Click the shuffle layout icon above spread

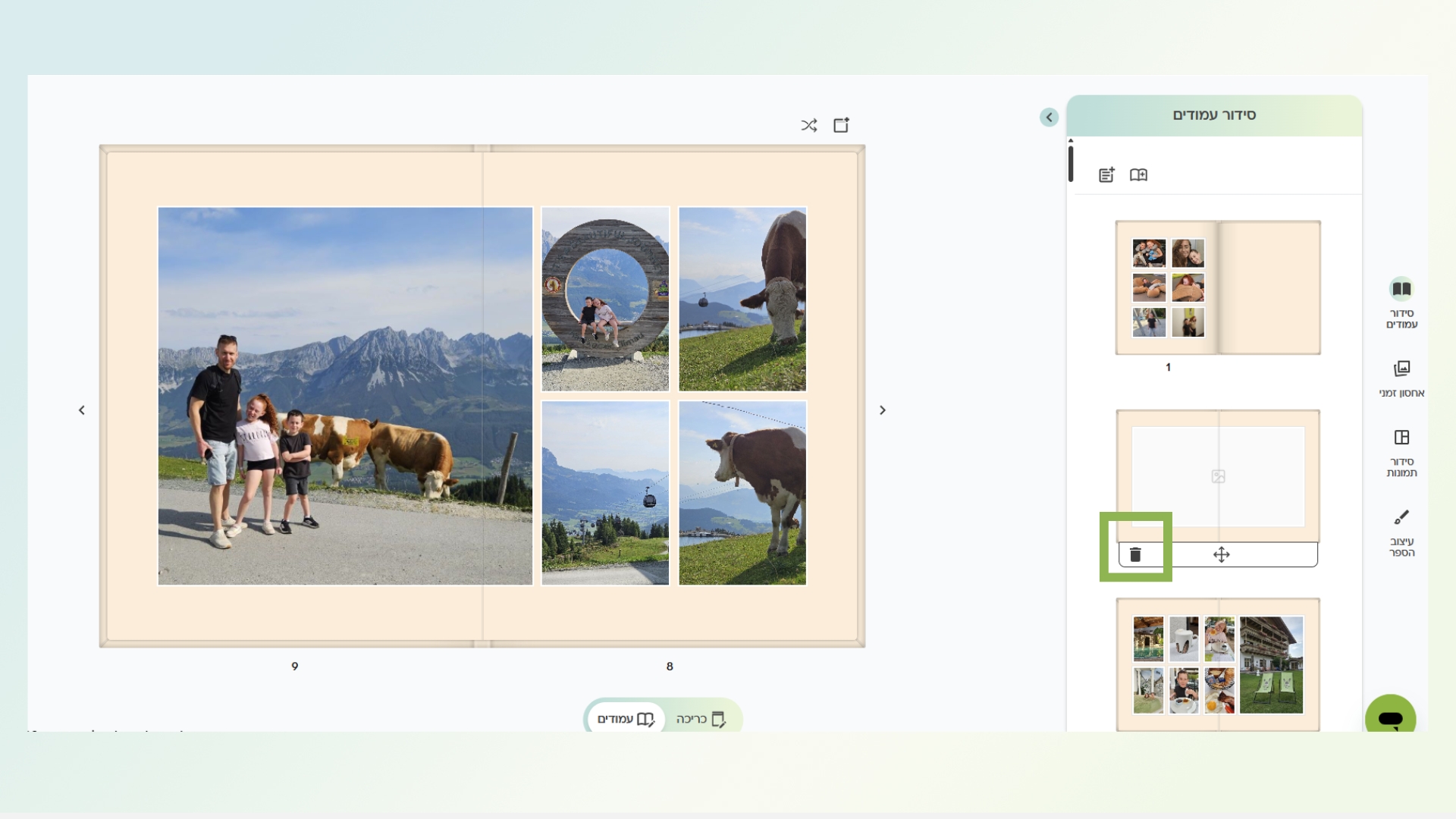coord(809,125)
